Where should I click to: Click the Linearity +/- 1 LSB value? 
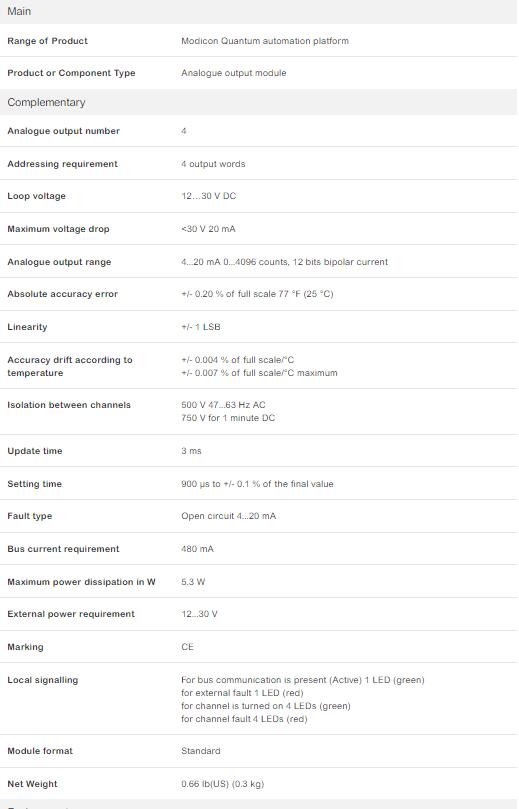pos(201,327)
